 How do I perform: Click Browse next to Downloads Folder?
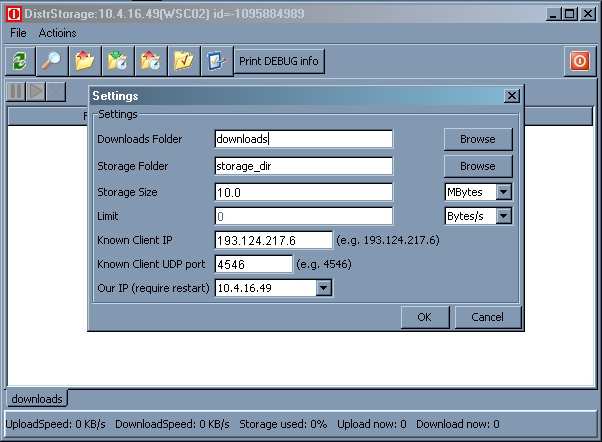tap(477, 139)
